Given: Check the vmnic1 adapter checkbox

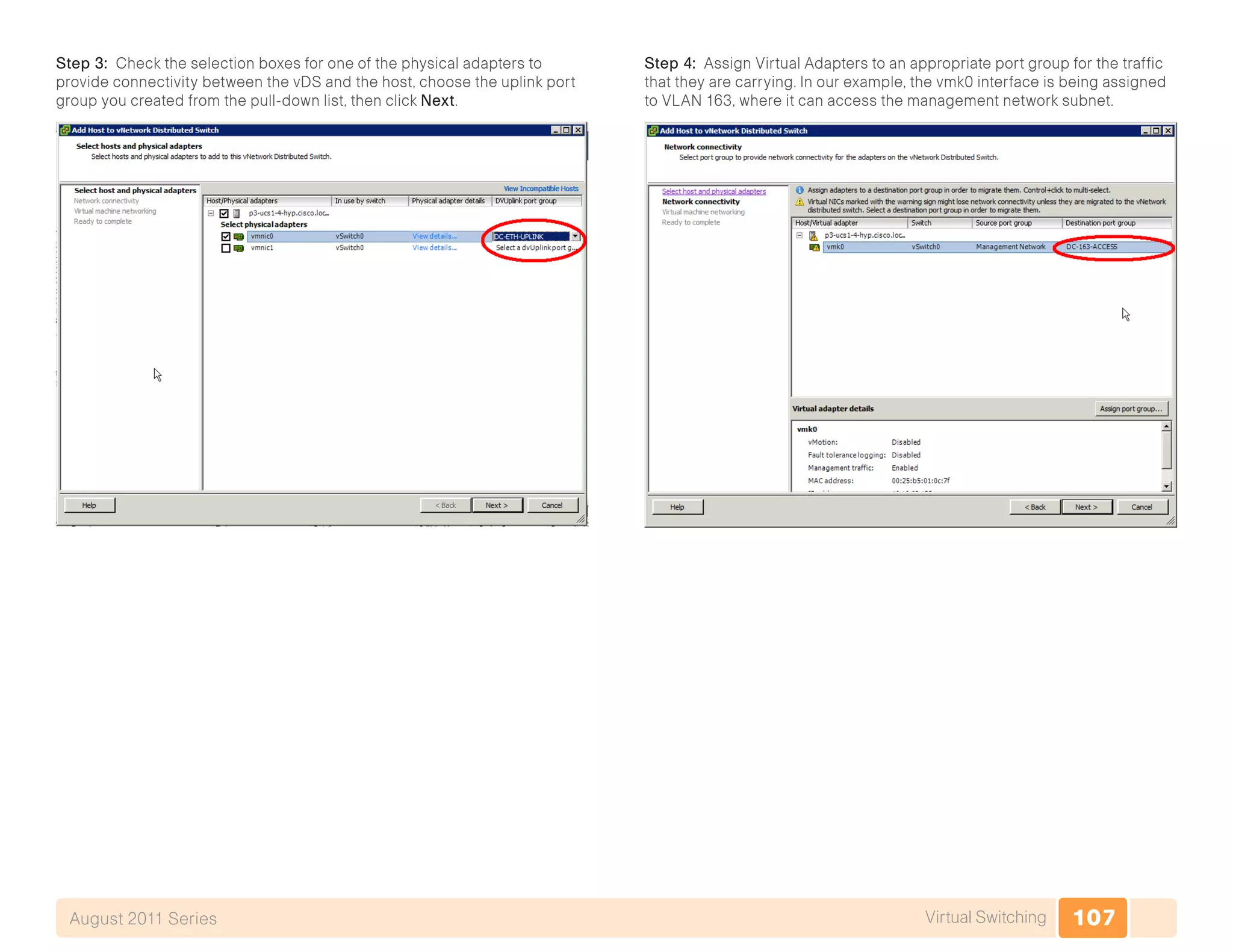Looking at the screenshot, I should coord(226,248).
